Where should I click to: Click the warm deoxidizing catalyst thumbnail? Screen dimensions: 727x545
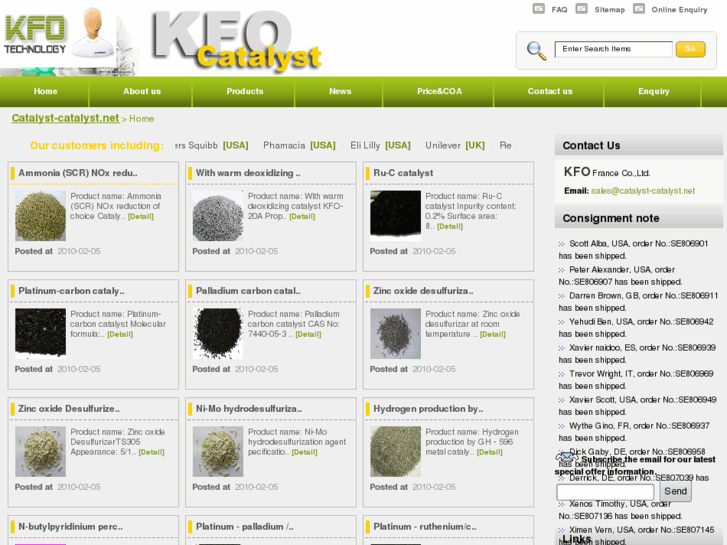pos(218,216)
